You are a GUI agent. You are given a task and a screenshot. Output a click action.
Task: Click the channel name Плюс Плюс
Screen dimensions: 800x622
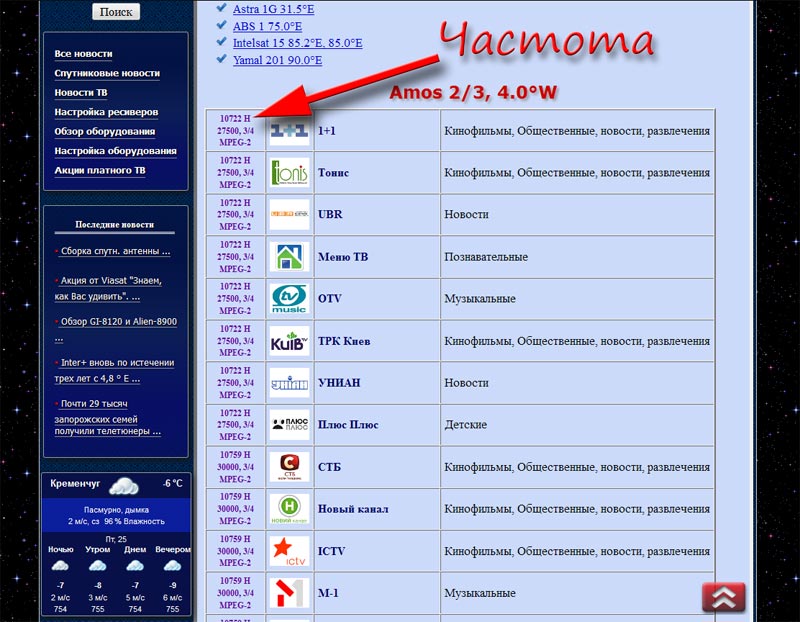[348, 425]
